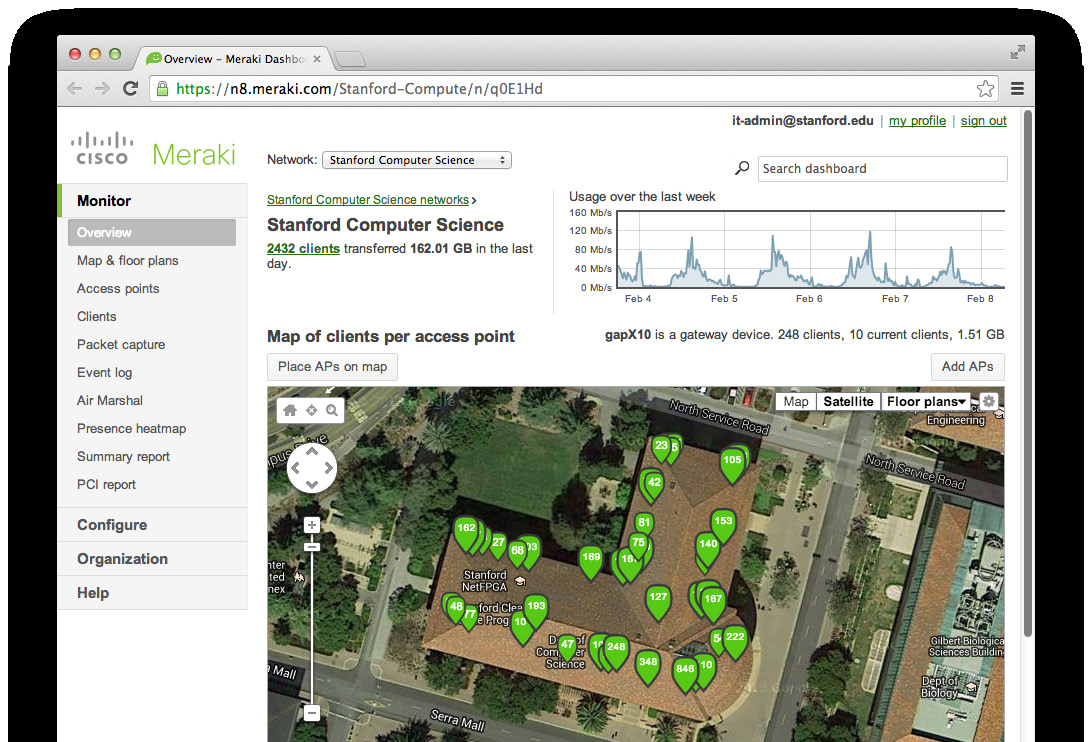Screen dimensions: 1089x742
Task: Open map settings gear icon
Action: click(x=989, y=402)
